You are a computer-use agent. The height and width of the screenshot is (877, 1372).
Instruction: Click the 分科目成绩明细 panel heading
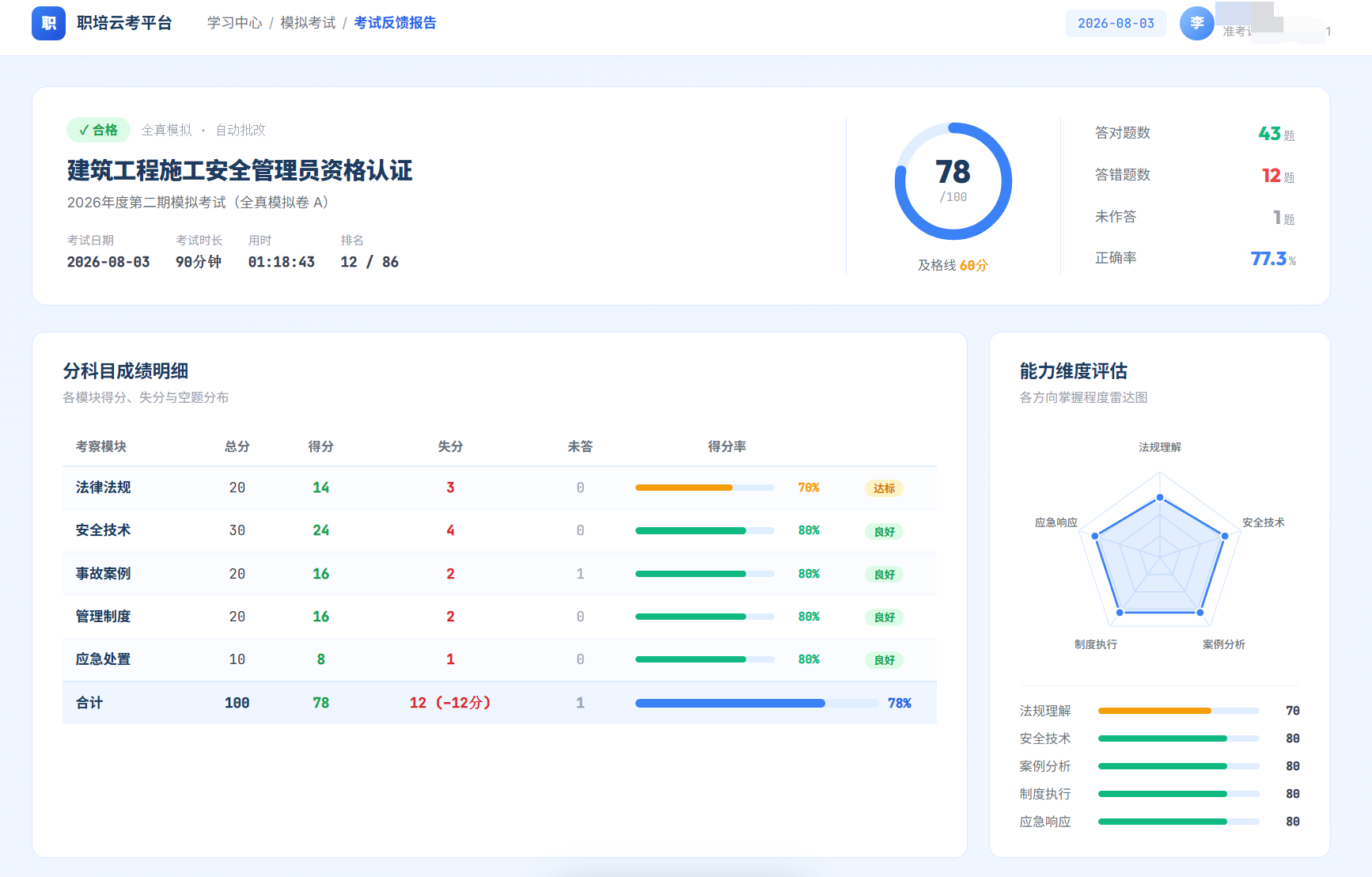coord(126,371)
